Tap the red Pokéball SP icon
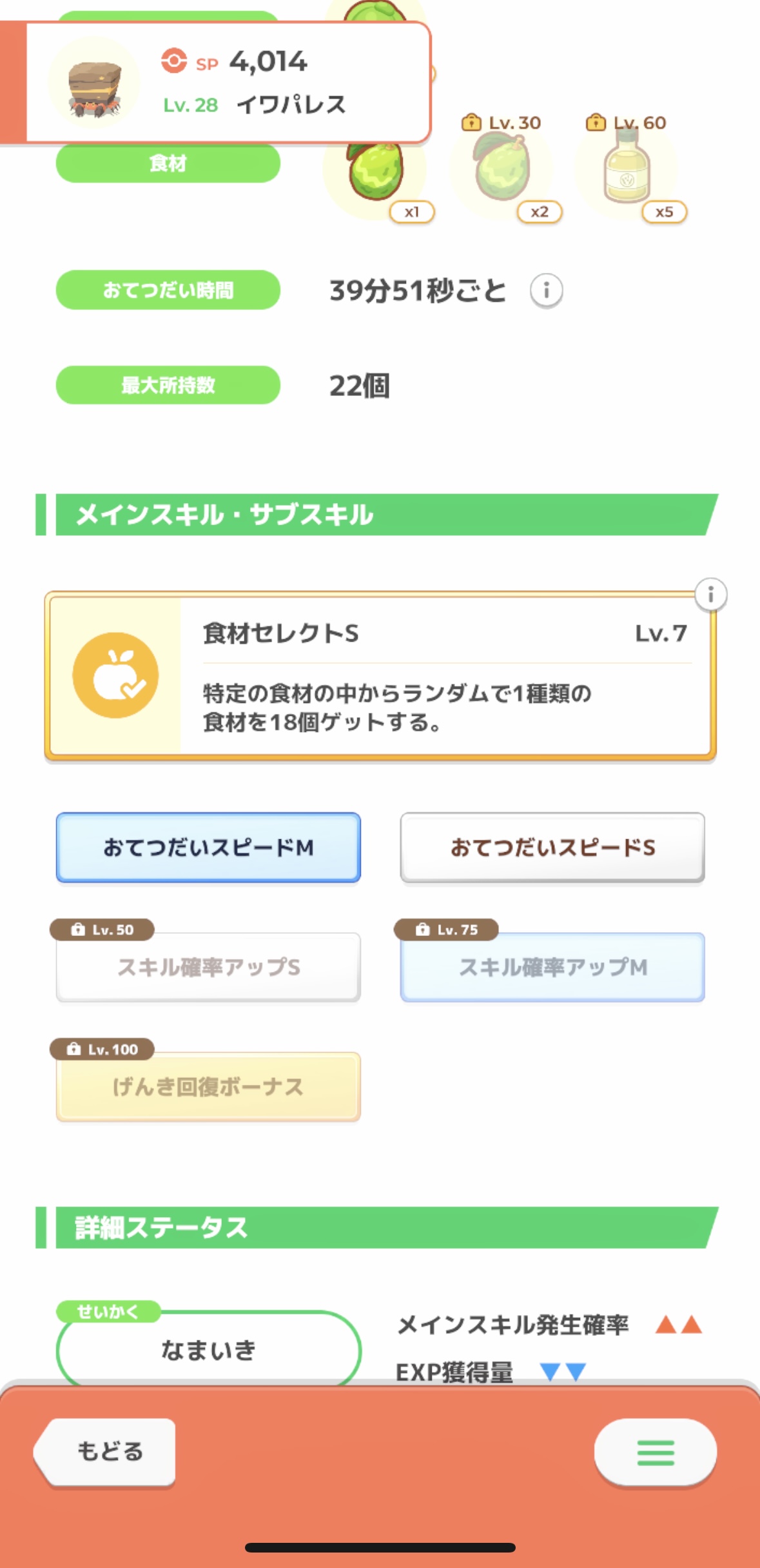 pyautogui.click(x=173, y=62)
